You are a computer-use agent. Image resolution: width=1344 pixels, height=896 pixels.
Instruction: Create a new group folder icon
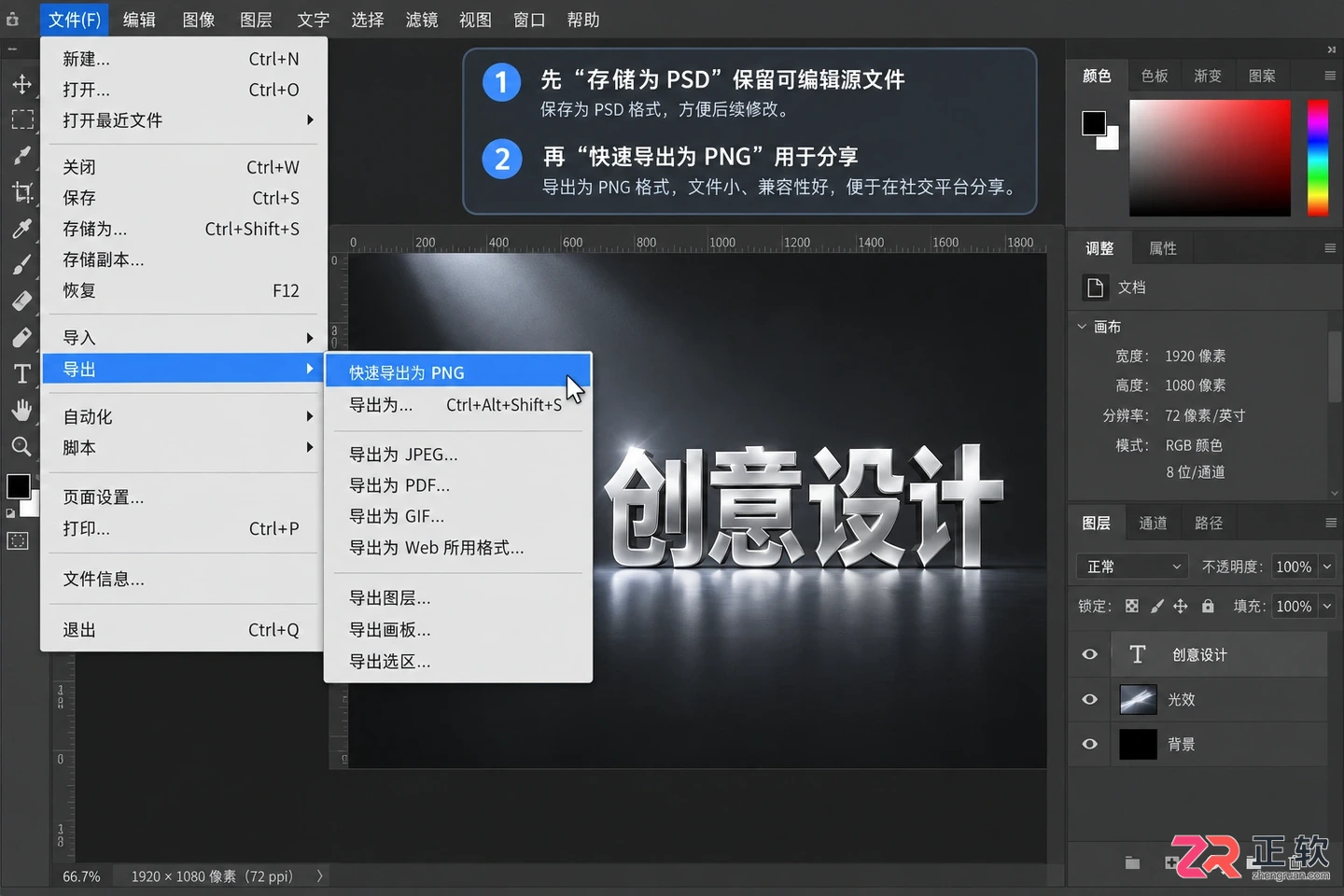click(x=1132, y=862)
